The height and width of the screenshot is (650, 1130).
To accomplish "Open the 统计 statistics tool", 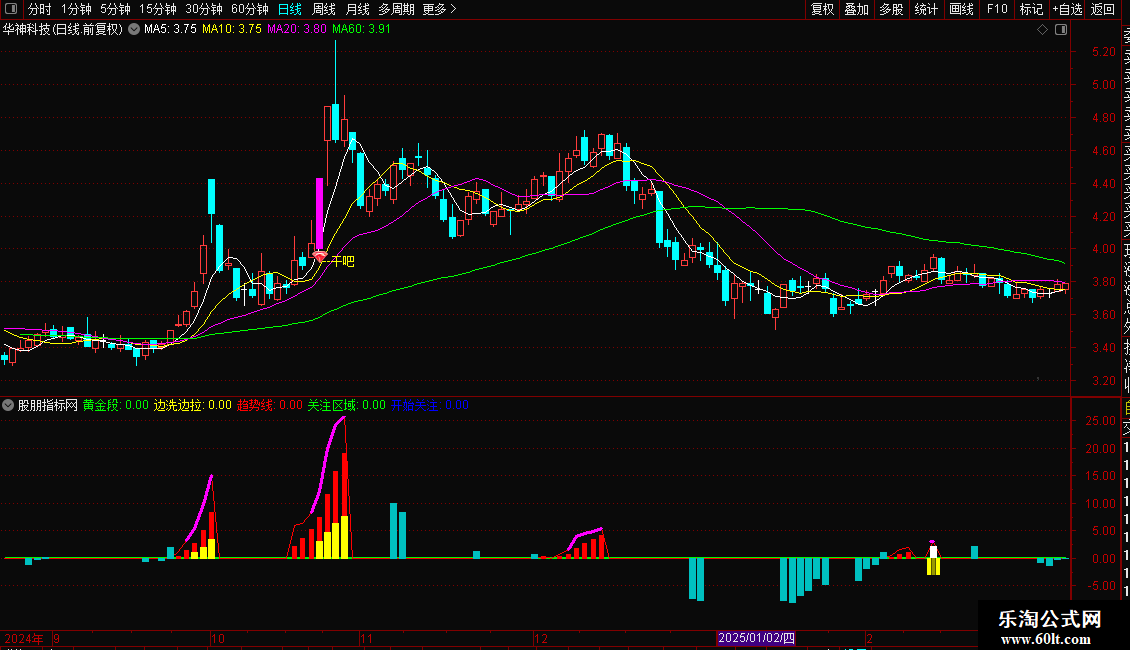I will click(x=926, y=9).
